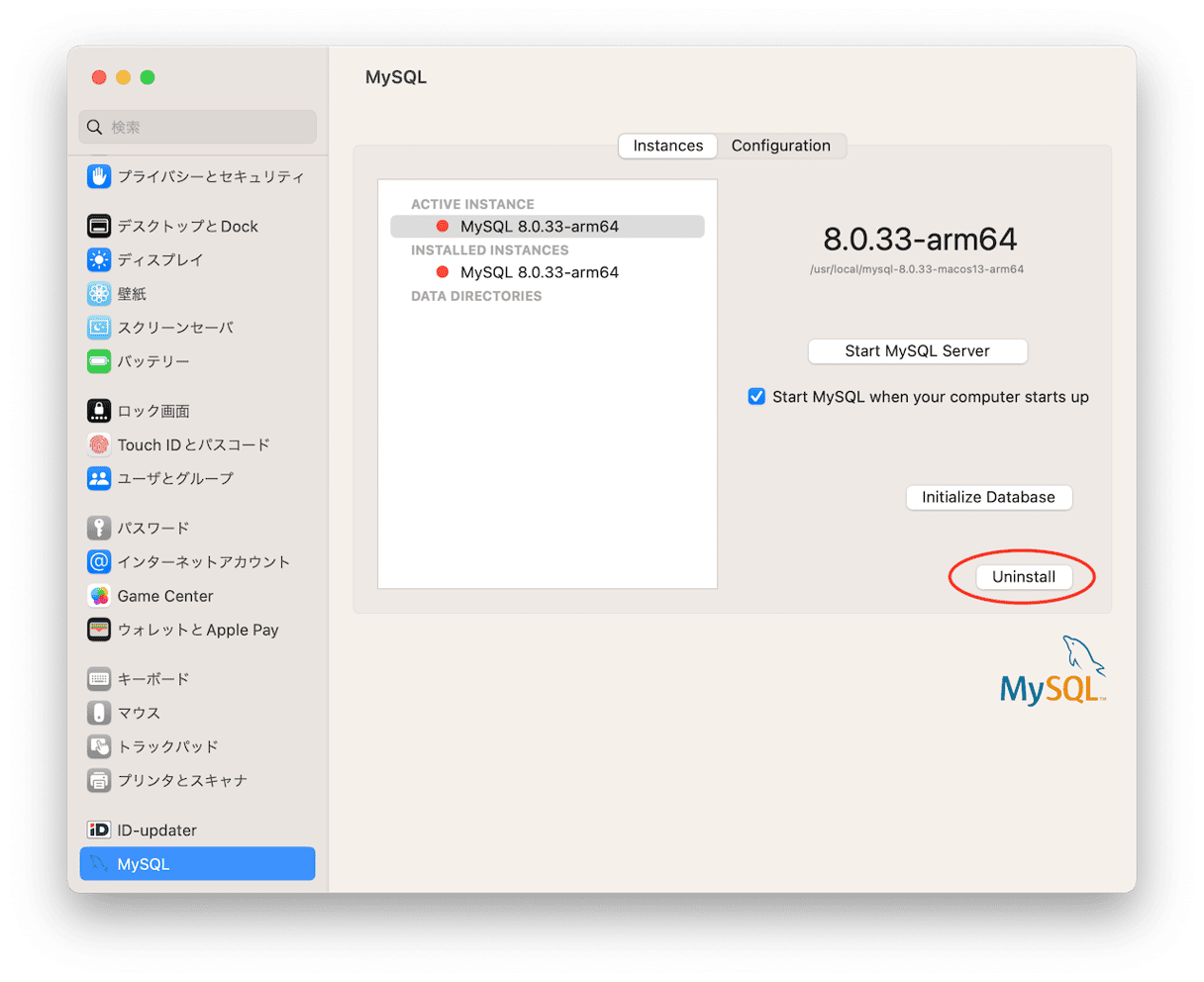The width and height of the screenshot is (1204, 982).
Task: Click the /usr/local/mysql install path text
Action: point(917,269)
